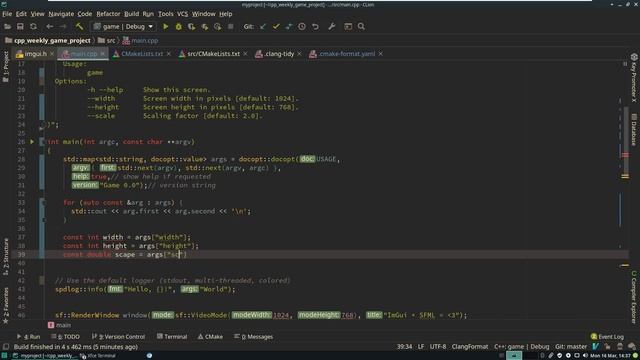The image size is (640, 360).
Task: Click cpp_weekly_game_project breadcrumb
Action: [x=48, y=40]
